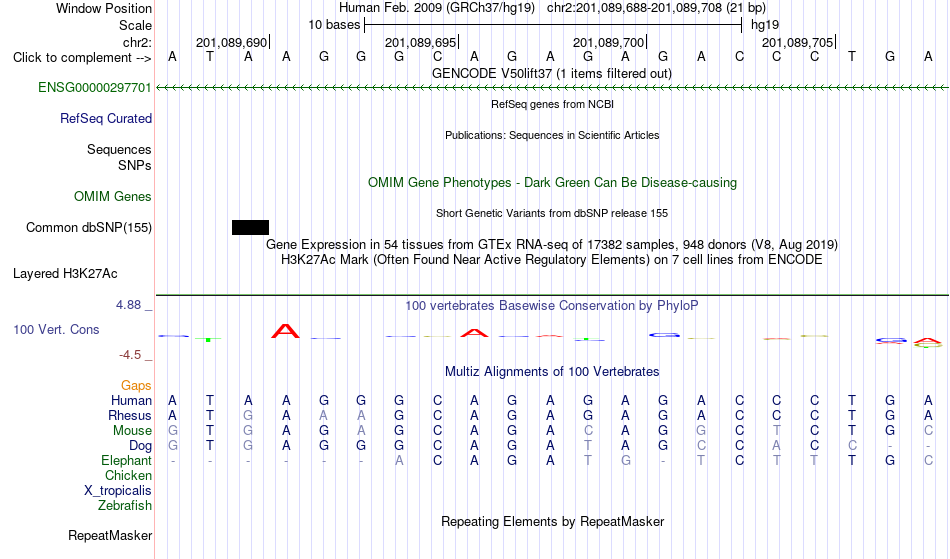This screenshot has height=559, width=950.
Task: Click the GTEx Gene Expression track title
Action: click(x=552, y=245)
